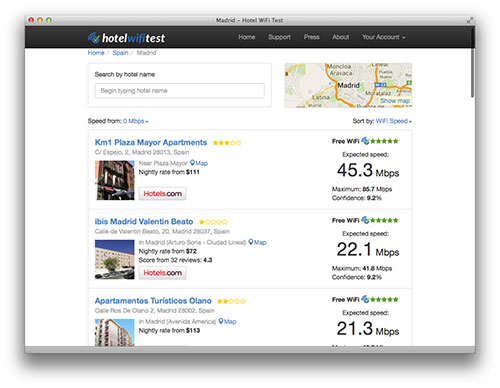Viewport: 500px width, 388px height.
Task: Click 'Maximum: 85.7 Mbps' text
Action: 362,189
